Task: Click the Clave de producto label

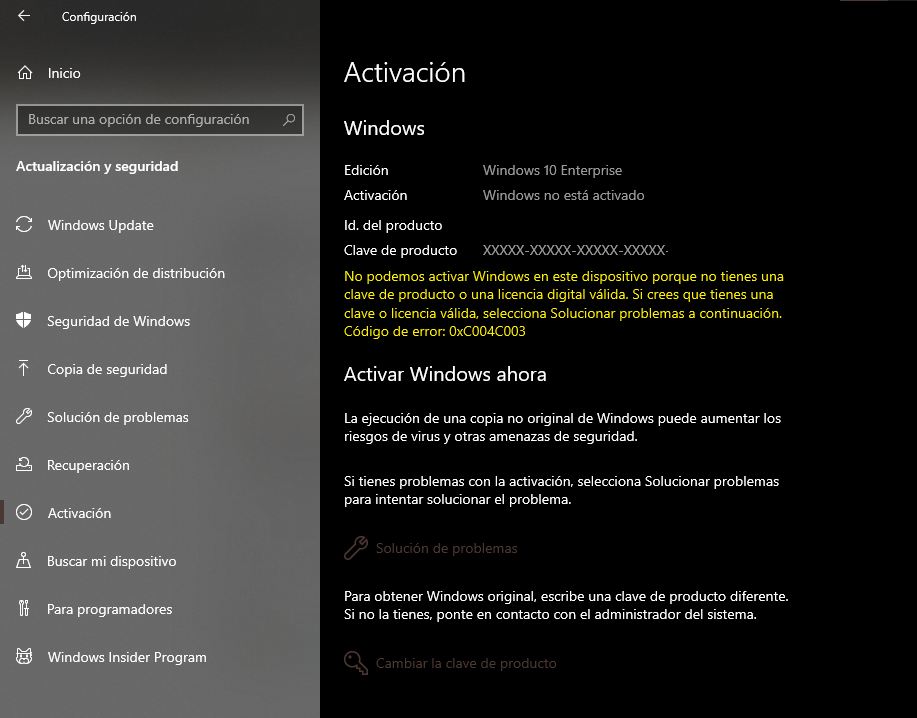Action: 401,250
